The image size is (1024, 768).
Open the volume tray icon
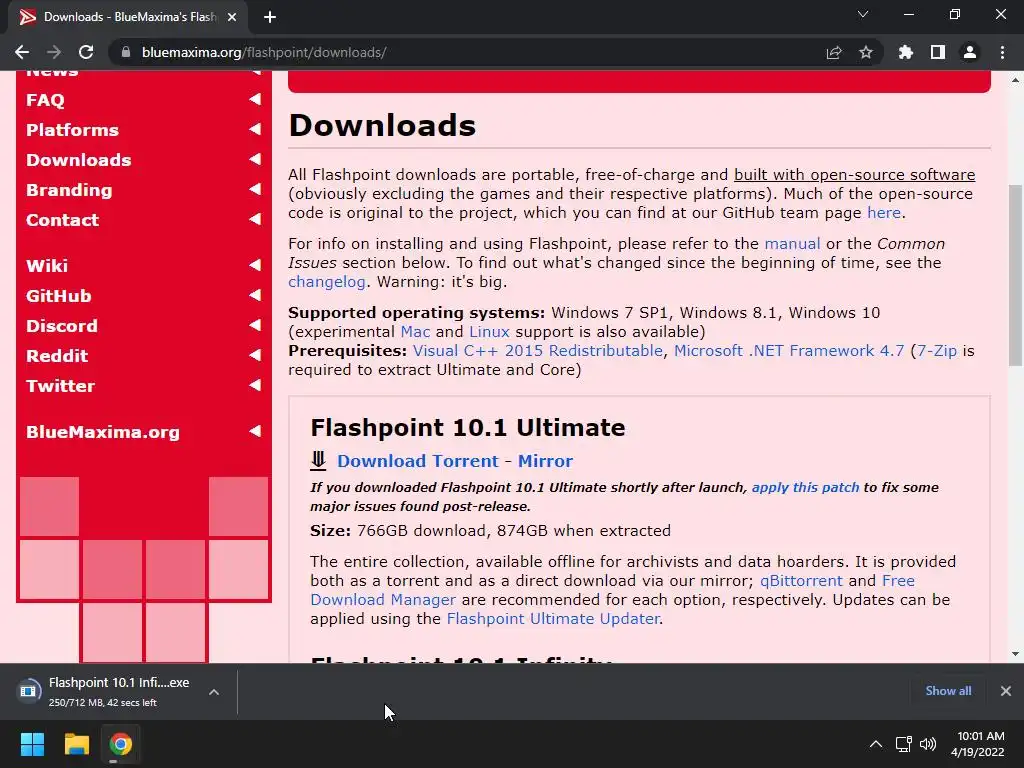point(927,744)
